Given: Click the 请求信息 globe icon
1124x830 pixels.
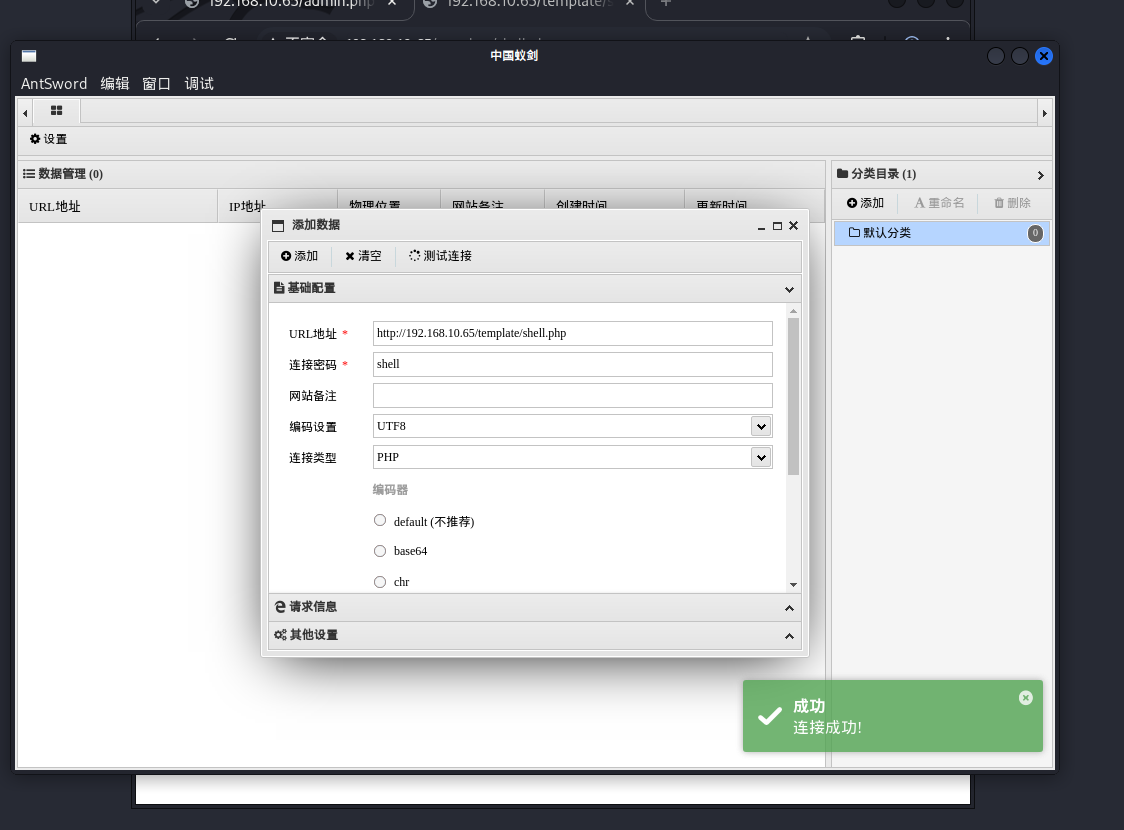Looking at the screenshot, I should tap(280, 607).
